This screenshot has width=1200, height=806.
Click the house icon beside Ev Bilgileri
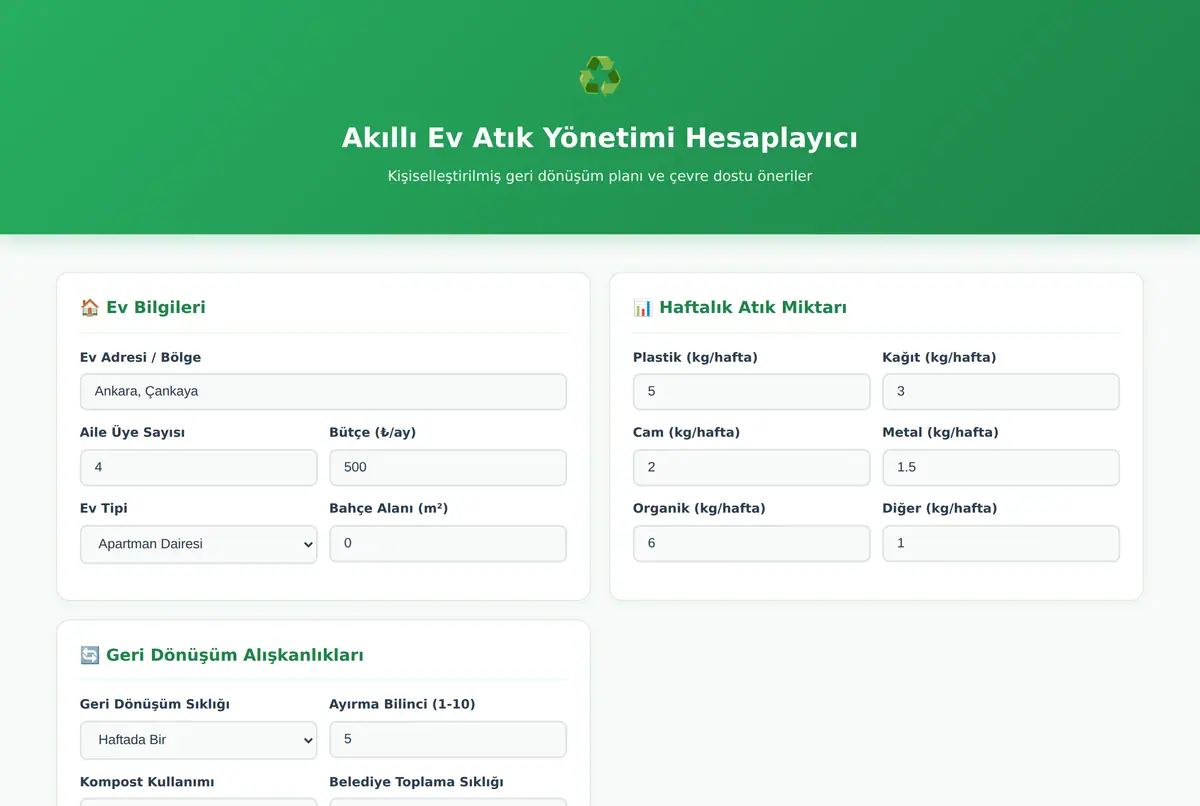click(90, 307)
